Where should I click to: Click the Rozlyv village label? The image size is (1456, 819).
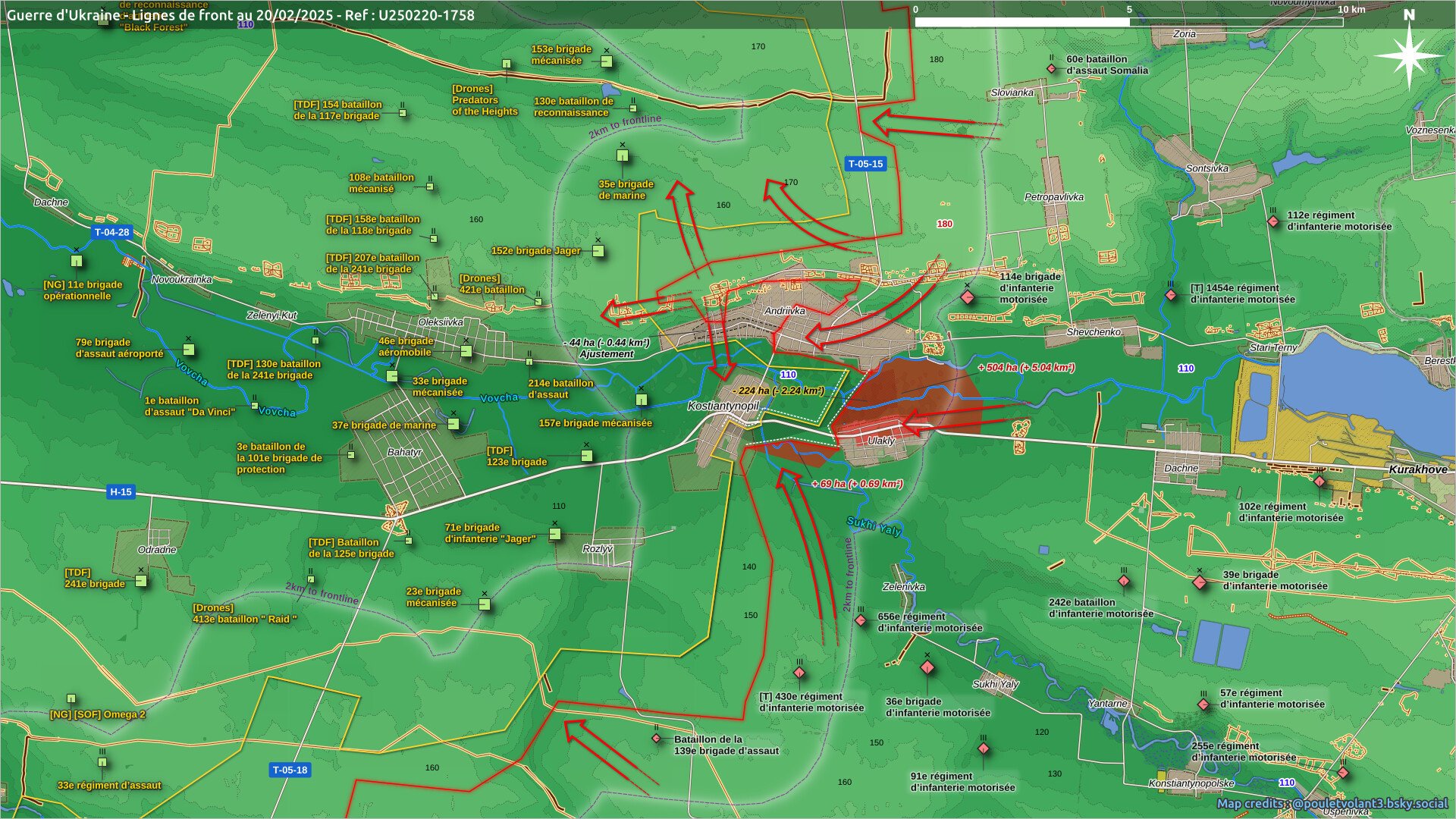click(598, 549)
